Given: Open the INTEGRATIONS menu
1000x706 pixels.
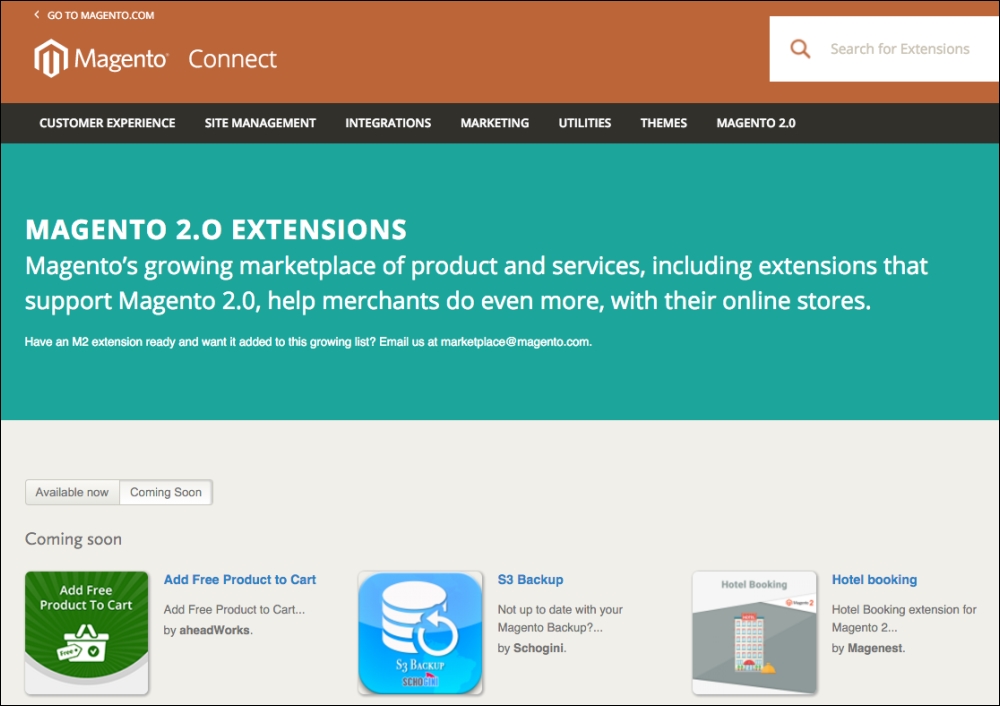Looking at the screenshot, I should click(388, 123).
